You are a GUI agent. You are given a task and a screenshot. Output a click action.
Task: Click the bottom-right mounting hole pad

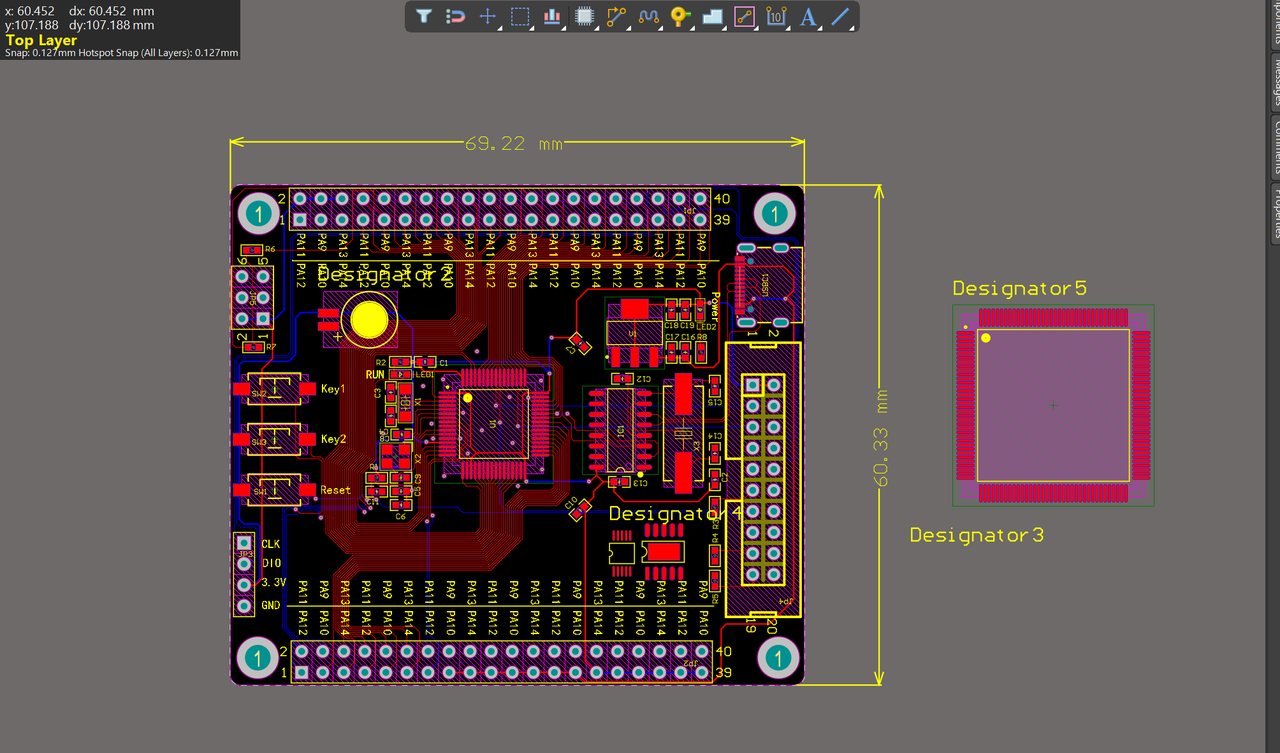tap(777, 657)
